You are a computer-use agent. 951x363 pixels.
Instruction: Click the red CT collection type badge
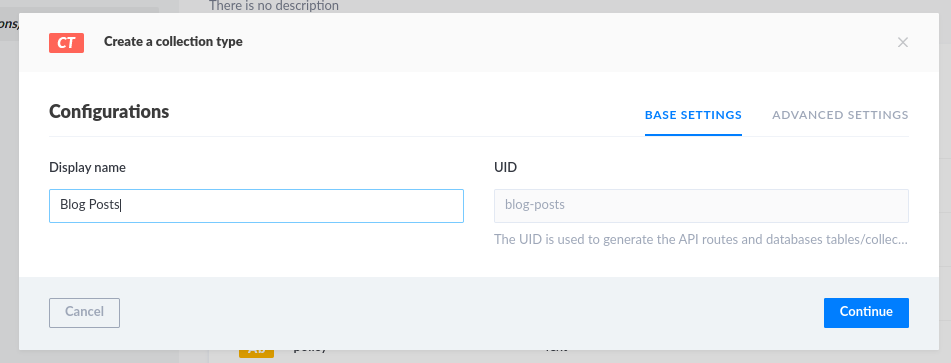[67, 42]
